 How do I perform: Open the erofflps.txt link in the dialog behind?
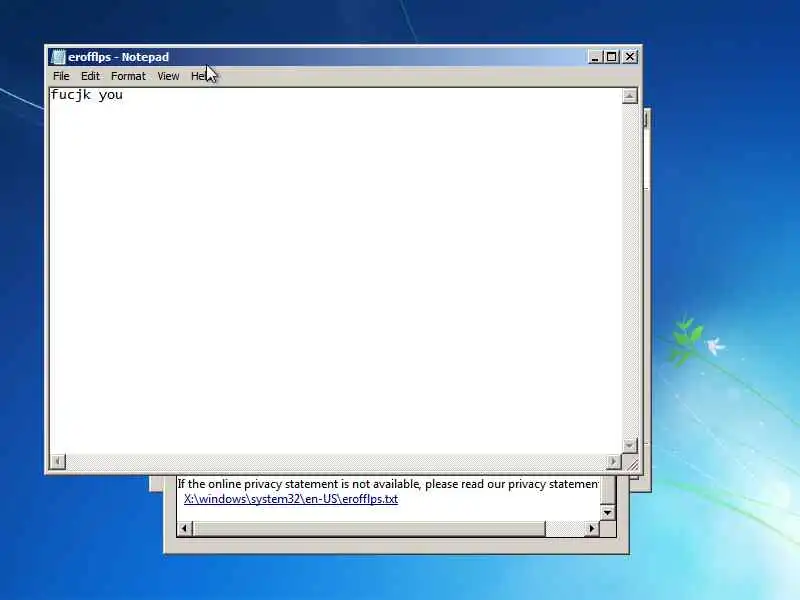point(291,499)
